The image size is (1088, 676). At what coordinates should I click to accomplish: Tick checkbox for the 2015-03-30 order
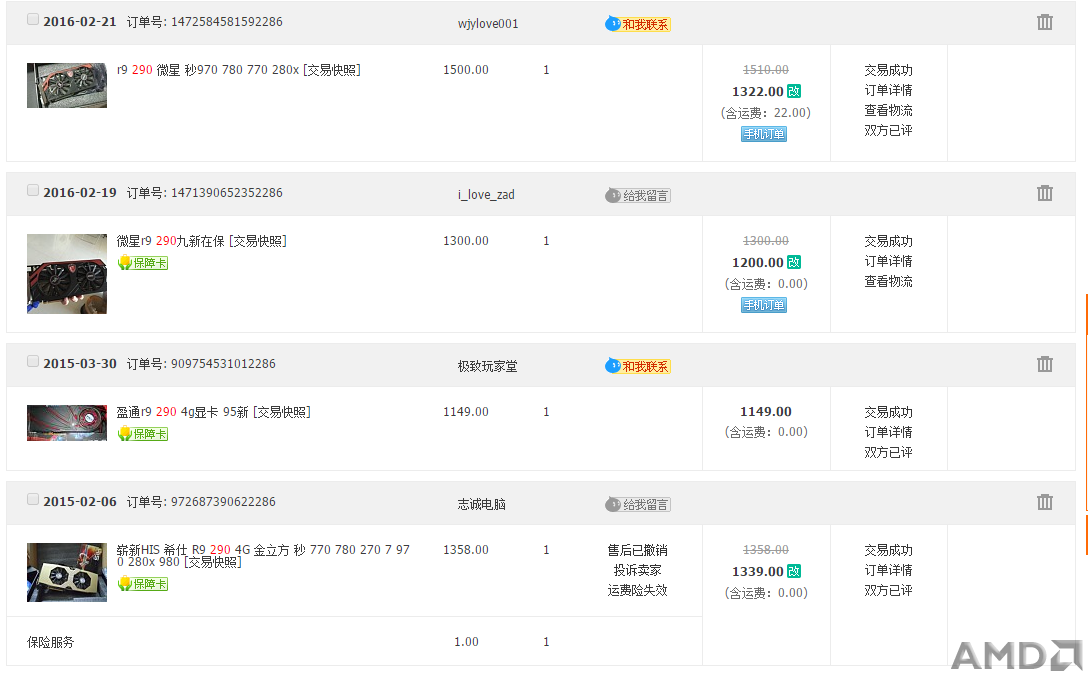(33, 361)
